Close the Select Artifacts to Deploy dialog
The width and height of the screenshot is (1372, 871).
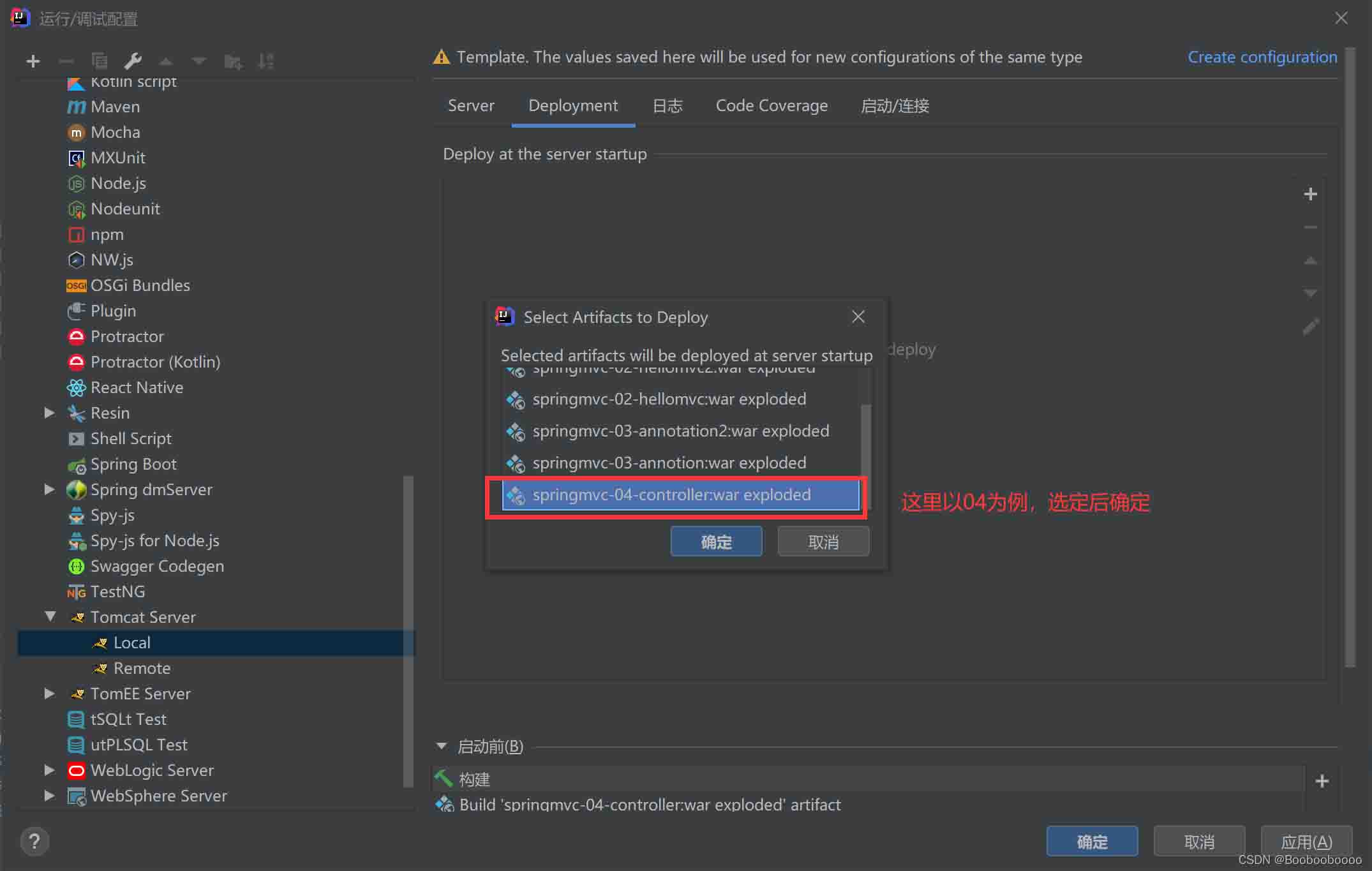click(858, 316)
